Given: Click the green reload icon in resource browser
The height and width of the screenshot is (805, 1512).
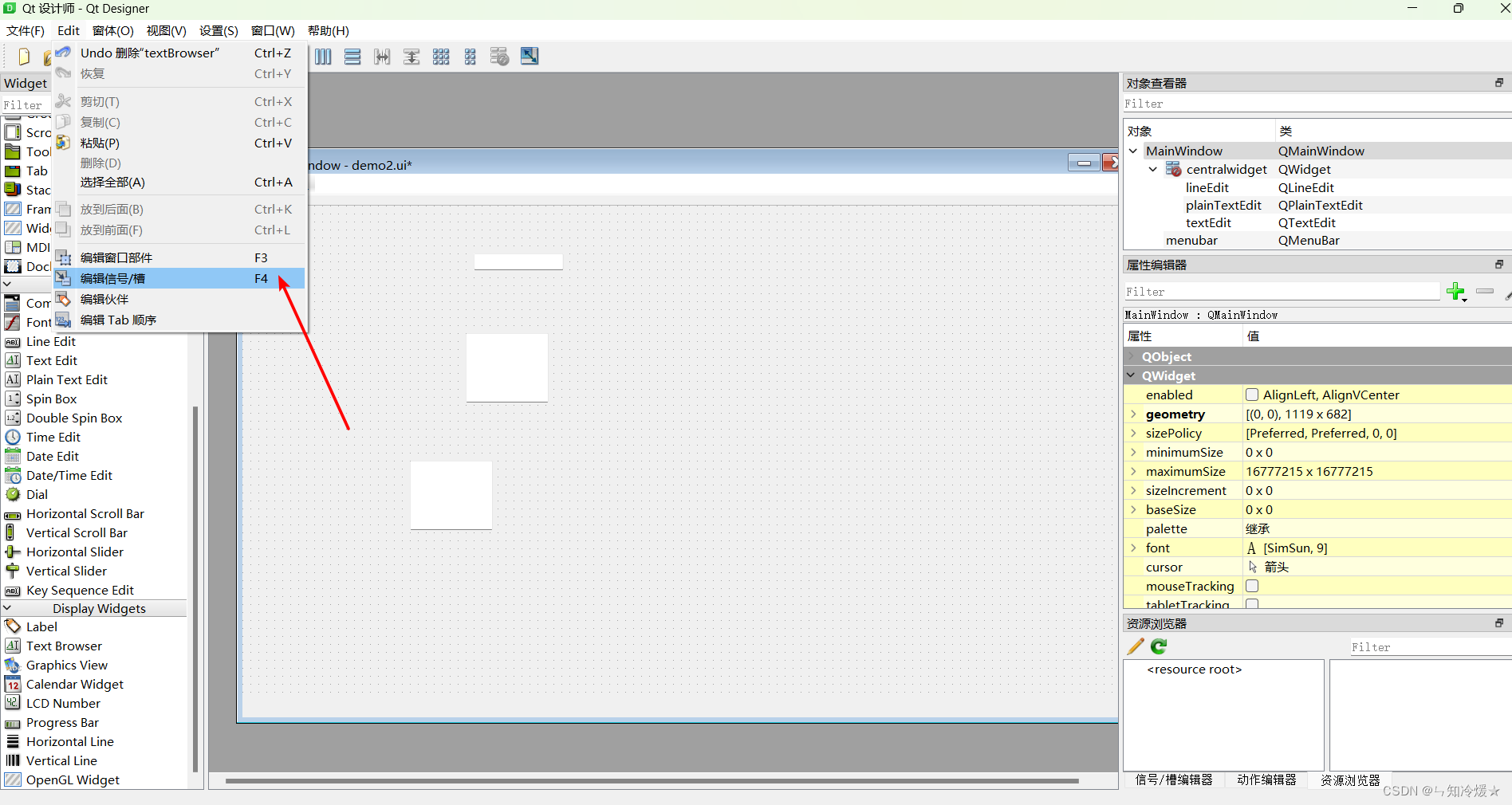Looking at the screenshot, I should pos(1159,646).
